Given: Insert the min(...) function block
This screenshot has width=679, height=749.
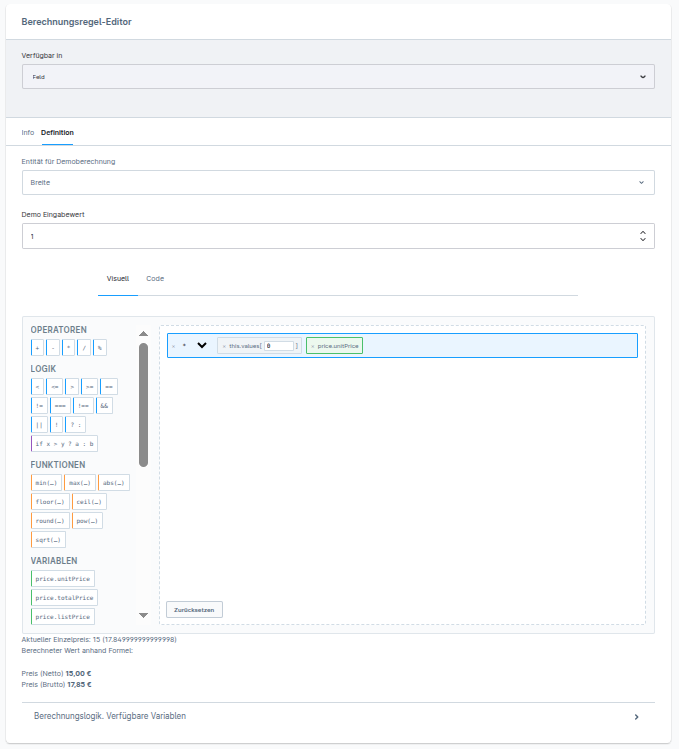Looking at the screenshot, I should coord(46,482).
